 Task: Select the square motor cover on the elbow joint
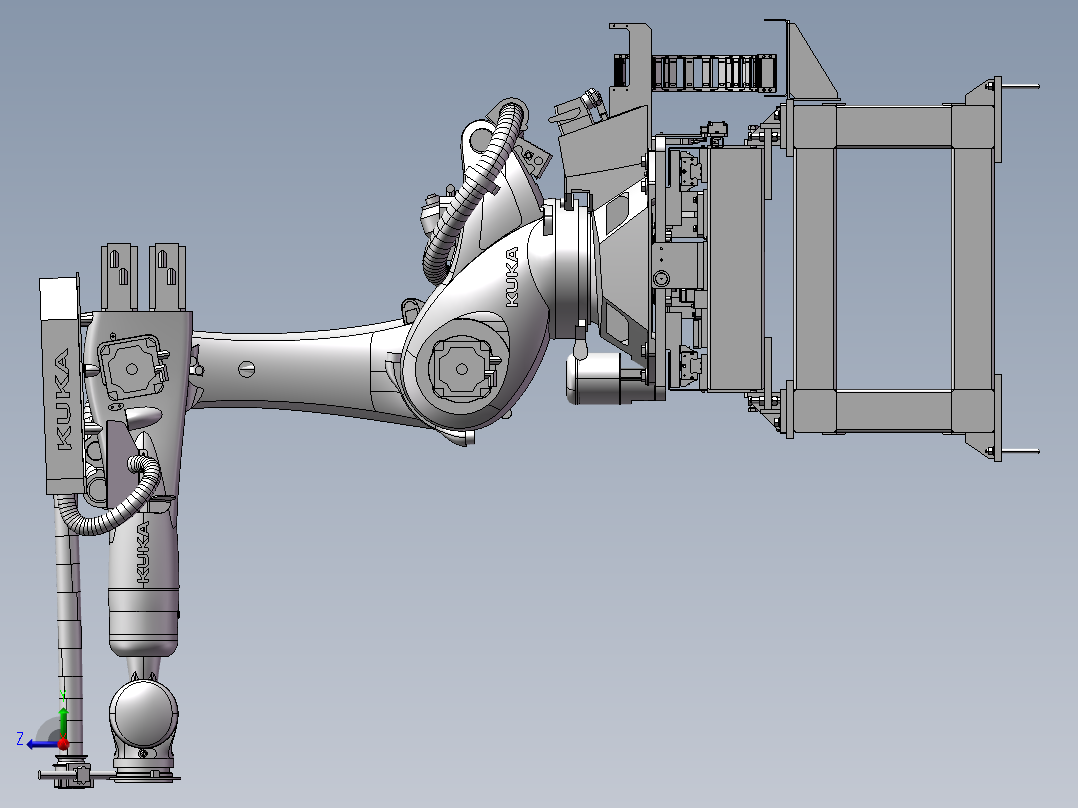(462, 369)
